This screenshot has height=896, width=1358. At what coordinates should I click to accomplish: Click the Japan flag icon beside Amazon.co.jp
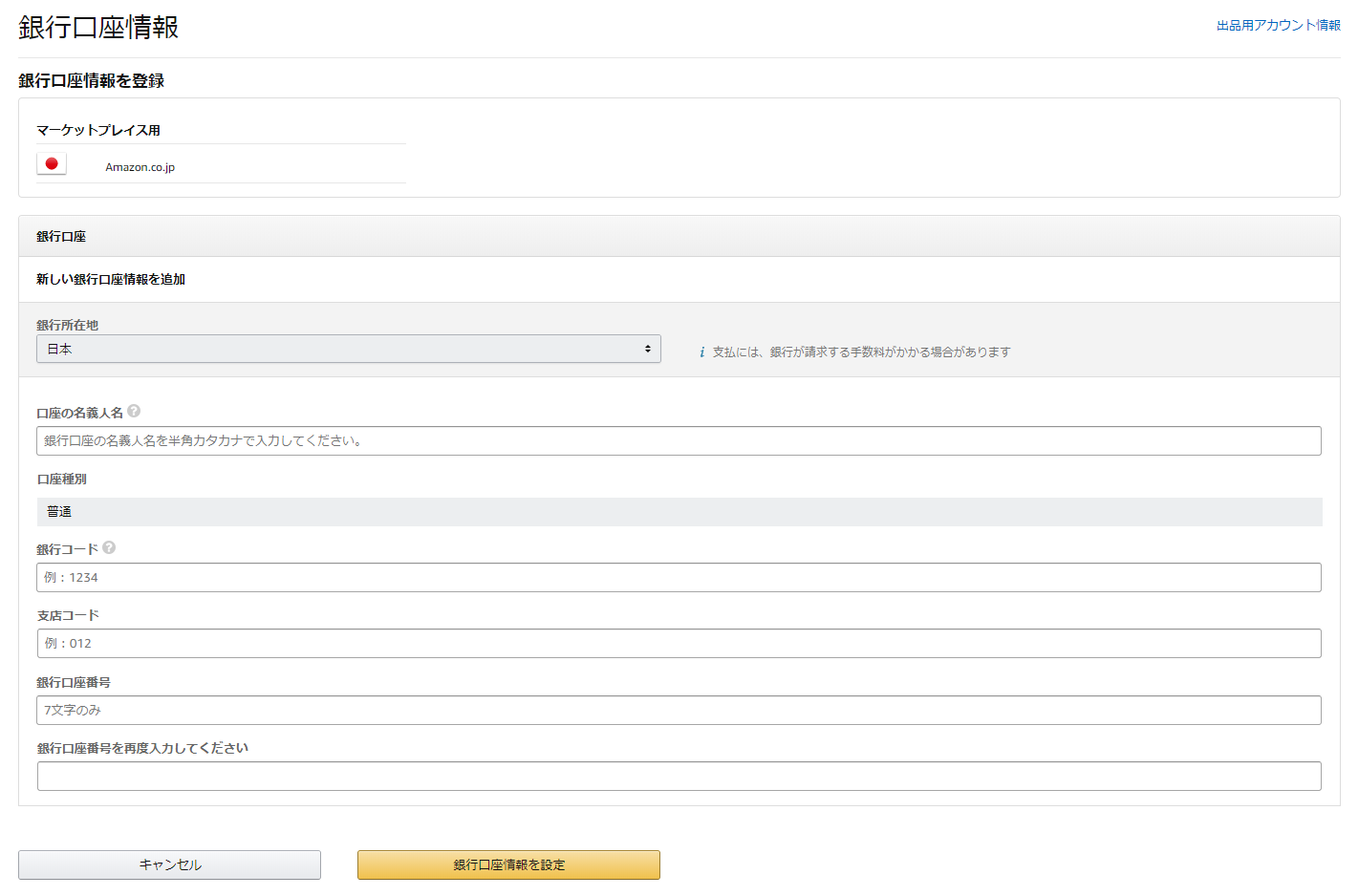52,163
